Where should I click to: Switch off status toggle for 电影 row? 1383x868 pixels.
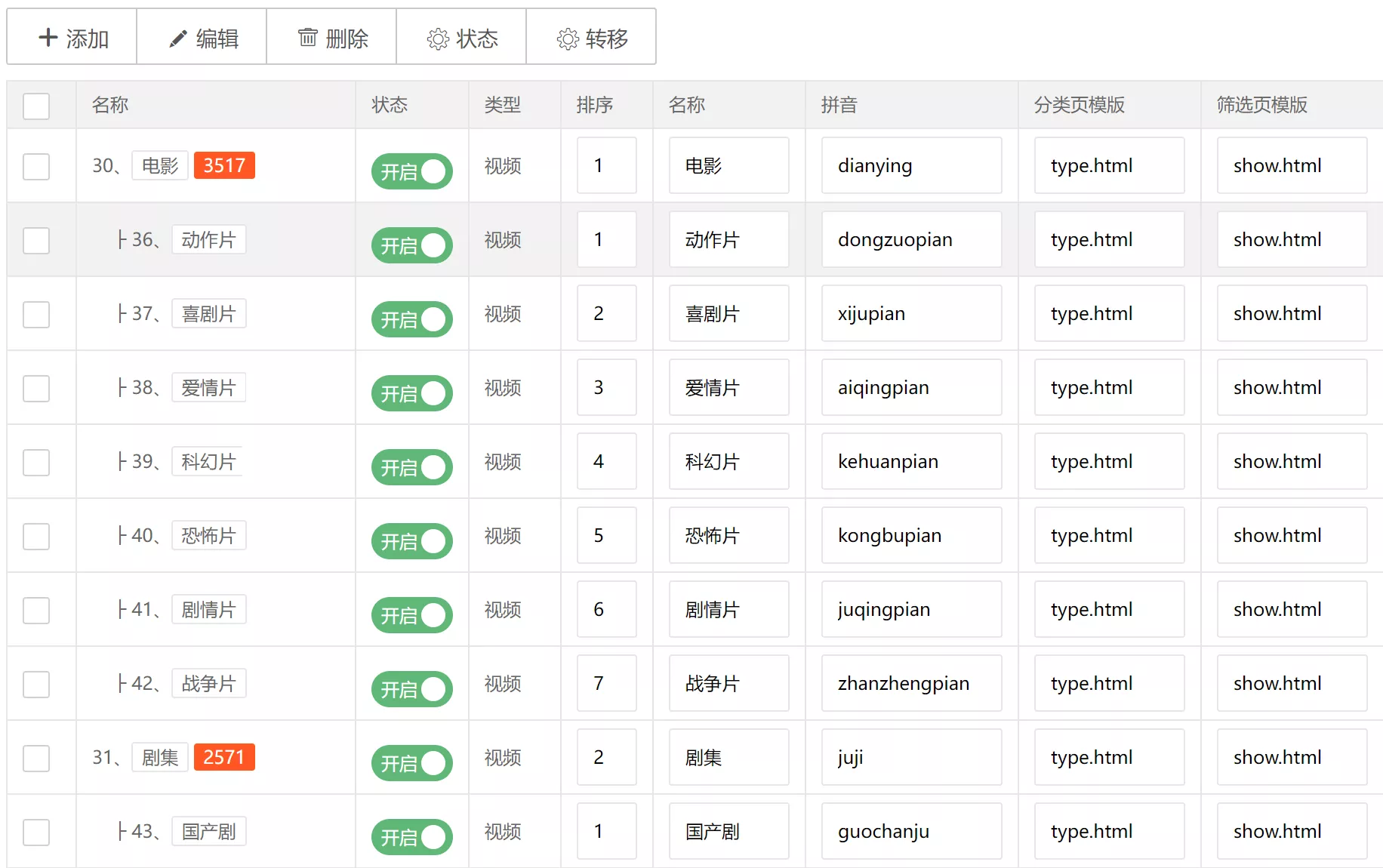411,171
